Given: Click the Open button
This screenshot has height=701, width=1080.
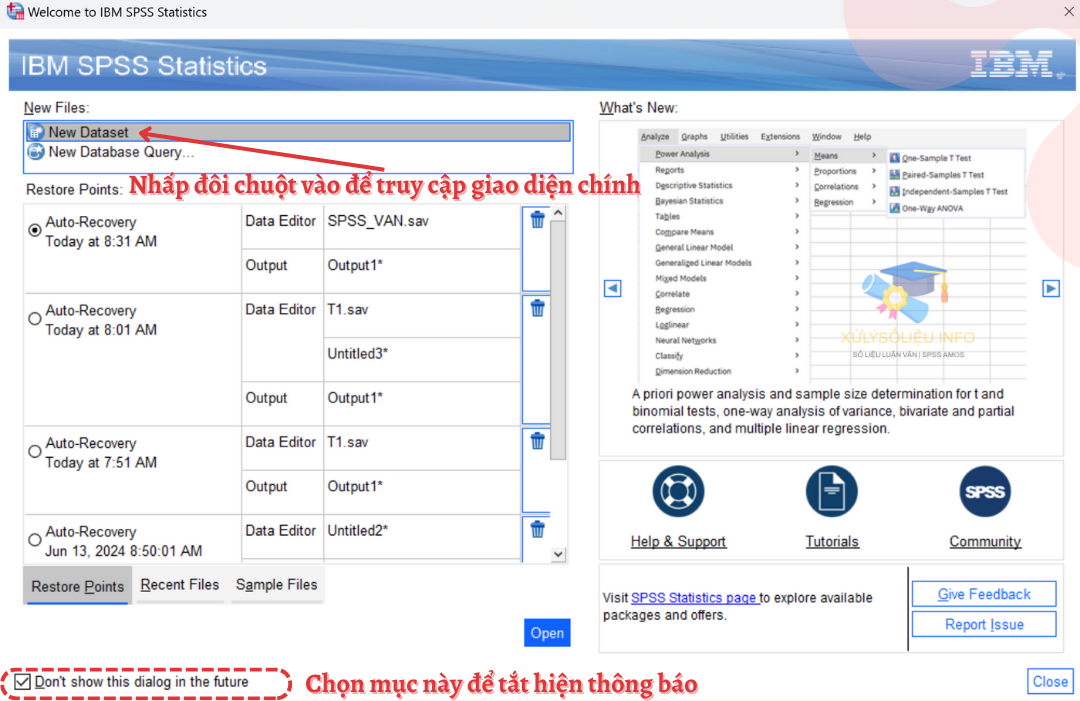Looking at the screenshot, I should coord(547,633).
